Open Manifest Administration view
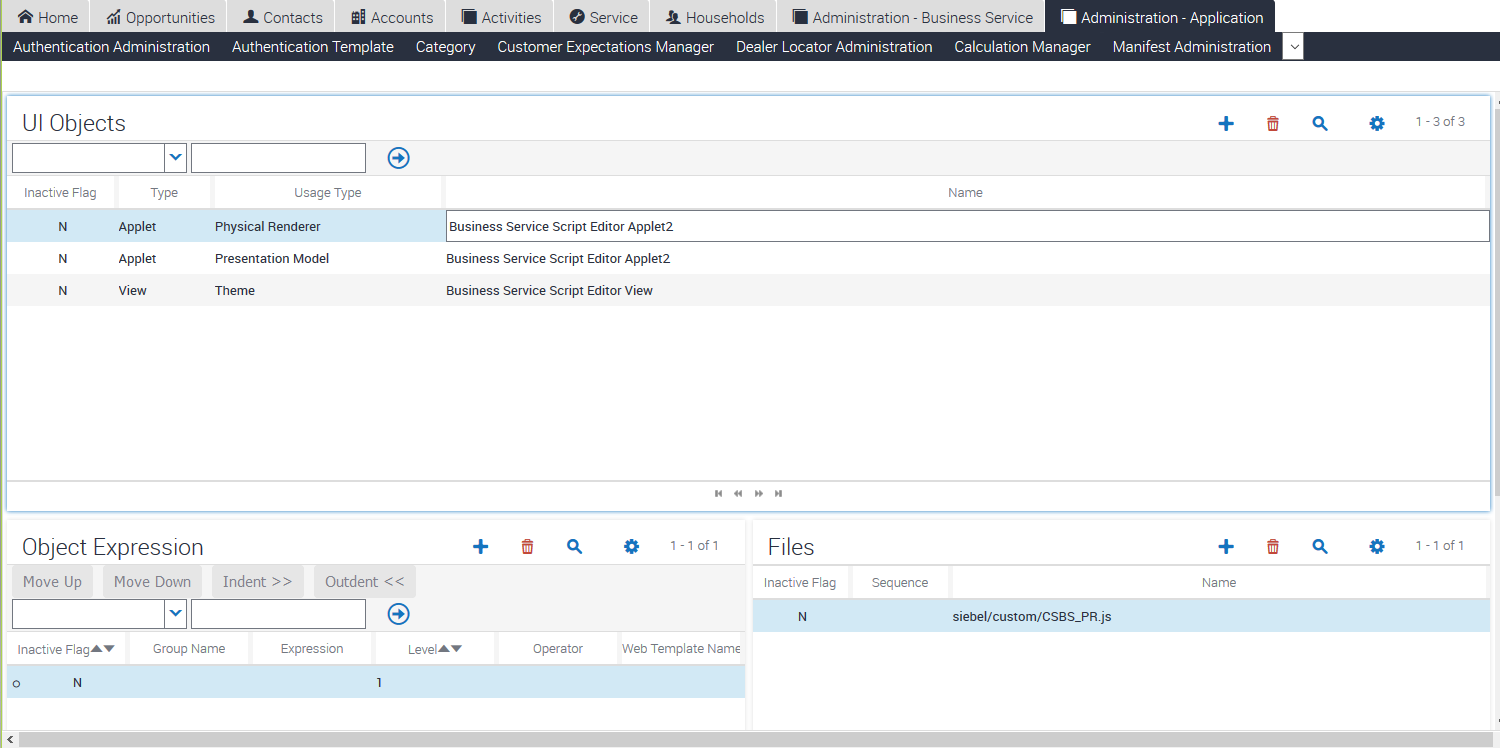1500x750 pixels. 1191,47
